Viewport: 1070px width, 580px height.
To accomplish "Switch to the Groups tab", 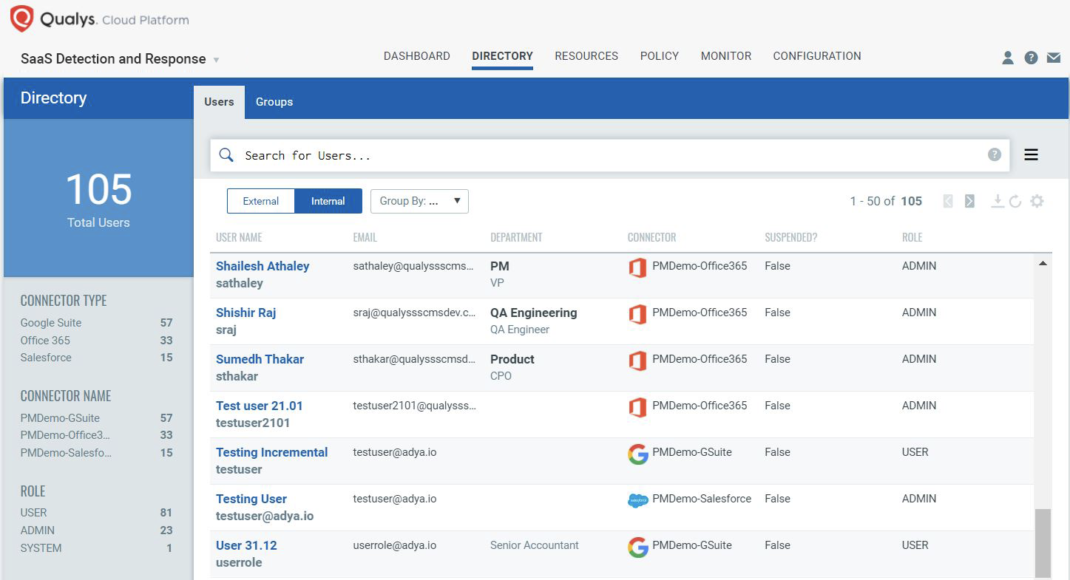I will (x=274, y=102).
